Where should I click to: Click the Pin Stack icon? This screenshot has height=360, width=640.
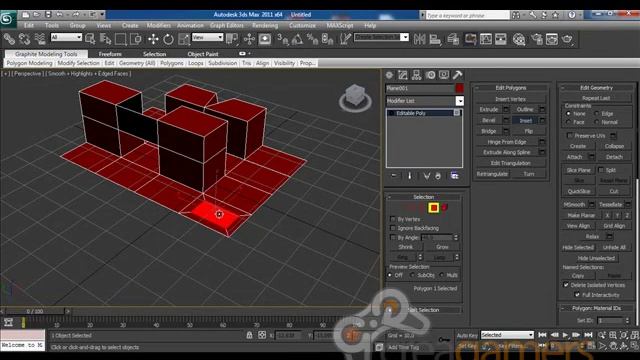point(393,176)
